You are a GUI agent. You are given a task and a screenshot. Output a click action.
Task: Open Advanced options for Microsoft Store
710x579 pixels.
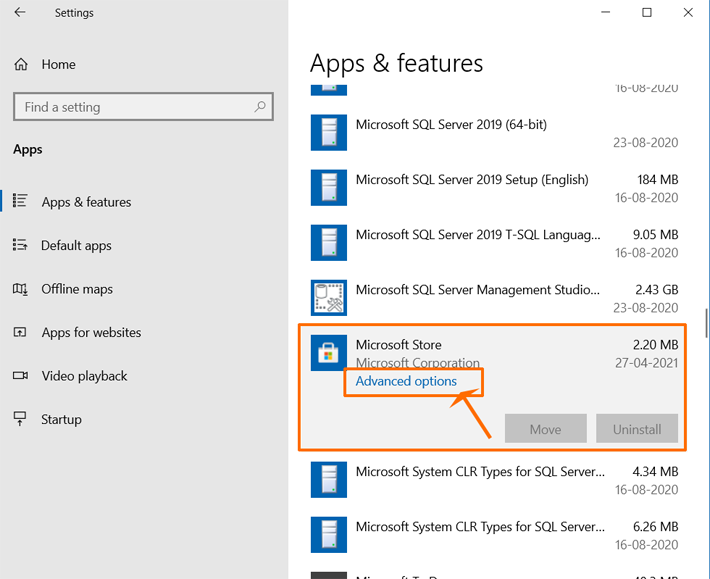[x=406, y=381]
